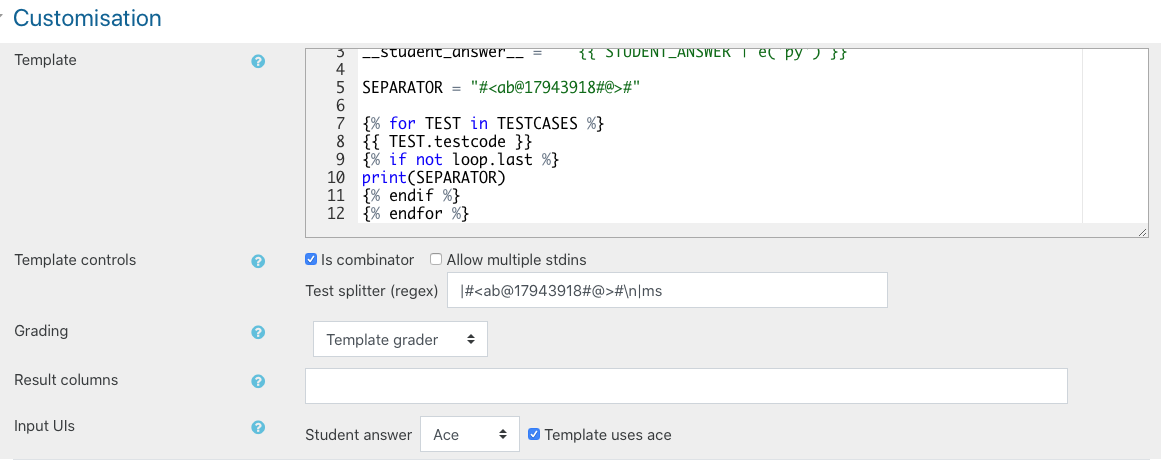
Task: Expand the Student answer Ace dropdown
Action: 469,435
